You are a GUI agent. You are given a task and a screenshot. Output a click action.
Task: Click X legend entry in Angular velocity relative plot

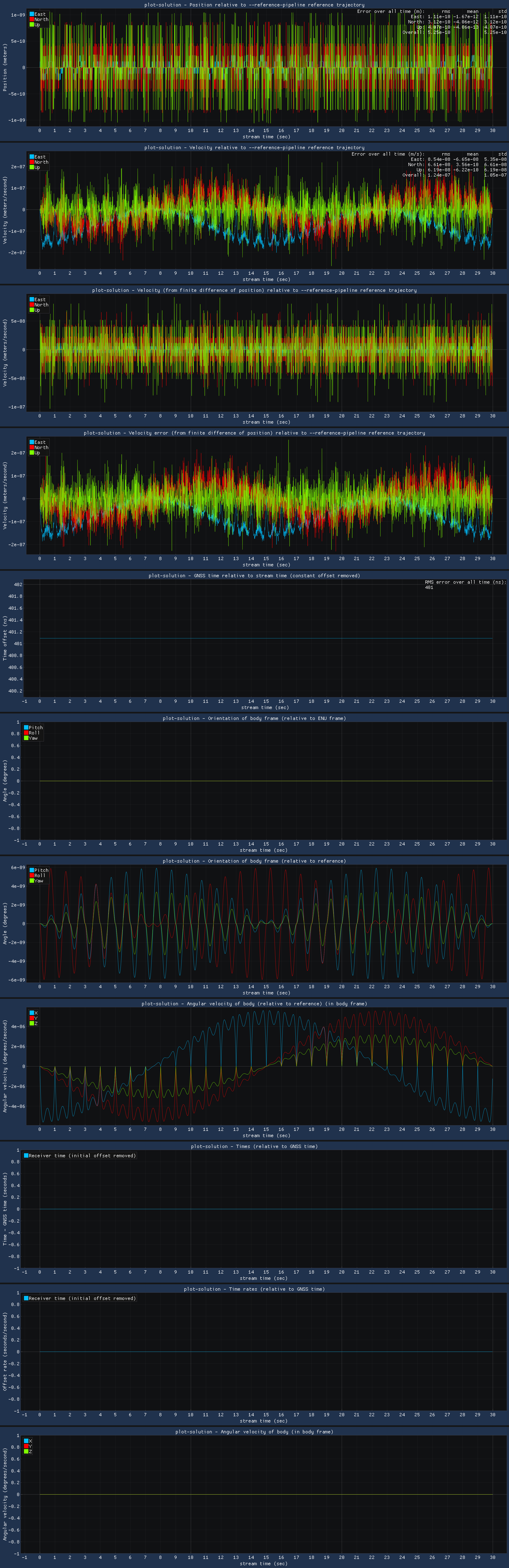[33, 1013]
